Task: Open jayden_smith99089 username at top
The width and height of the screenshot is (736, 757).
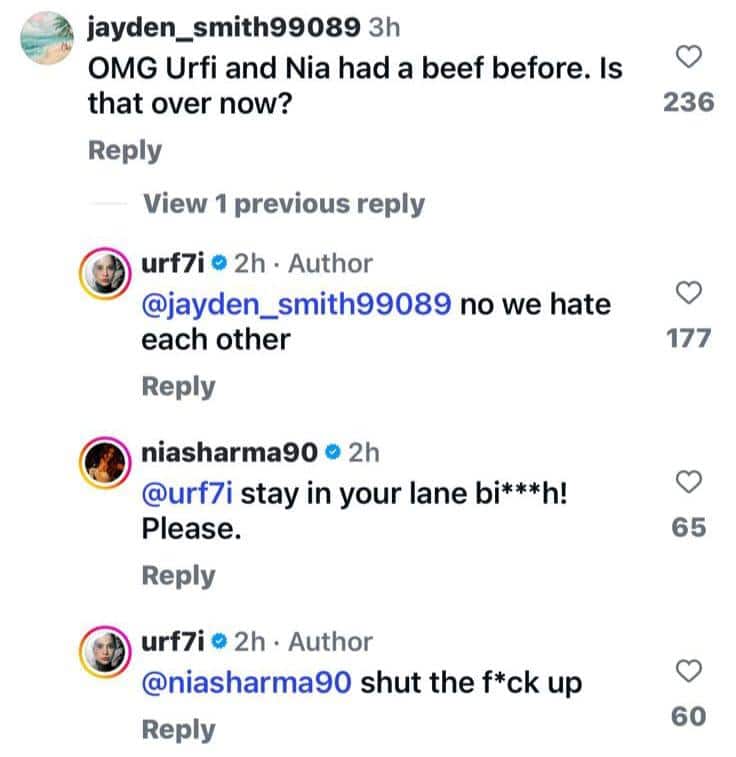Action: (x=224, y=27)
